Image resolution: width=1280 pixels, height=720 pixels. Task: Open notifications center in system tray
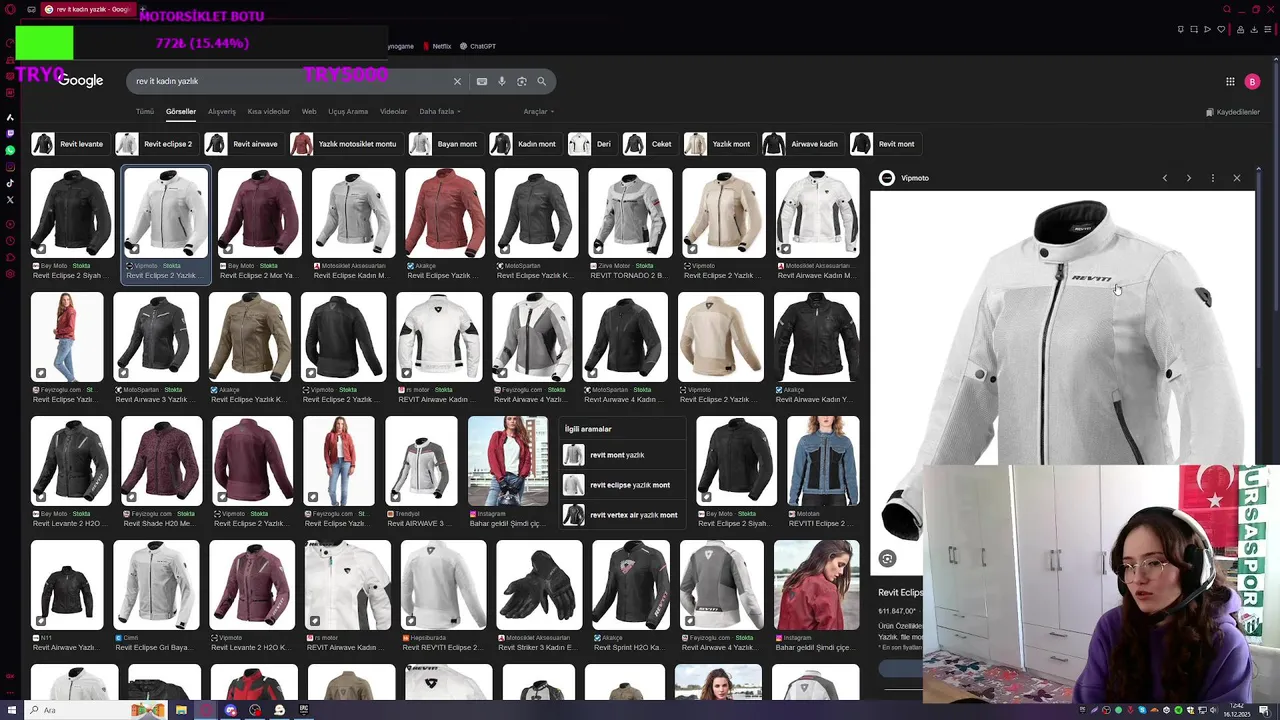tap(1267, 710)
